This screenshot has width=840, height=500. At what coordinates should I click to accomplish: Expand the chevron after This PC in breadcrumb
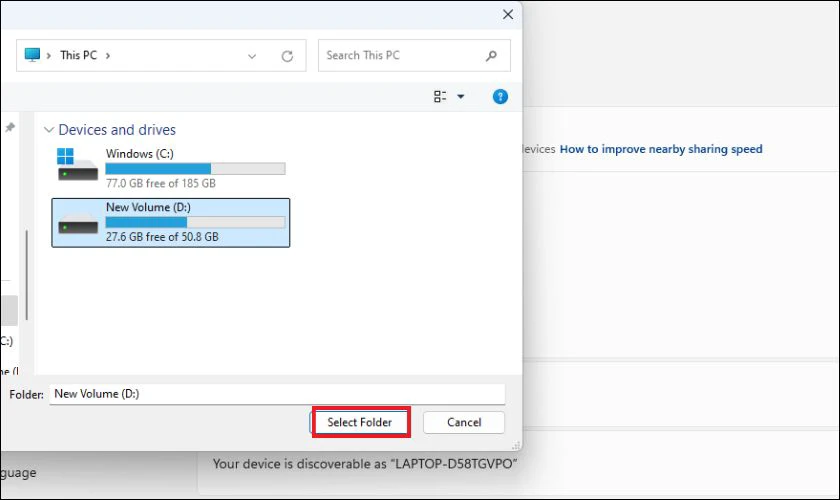point(108,55)
